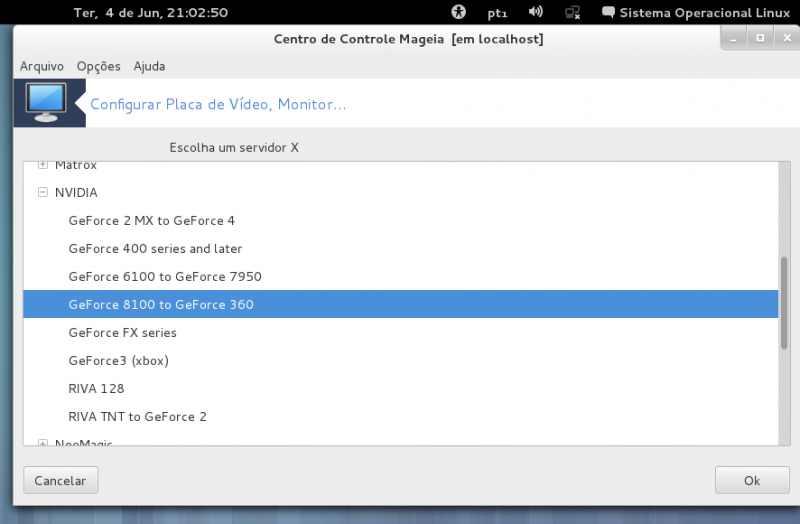Click Configurar Placa de Vídeo, Monitor title

[218, 104]
